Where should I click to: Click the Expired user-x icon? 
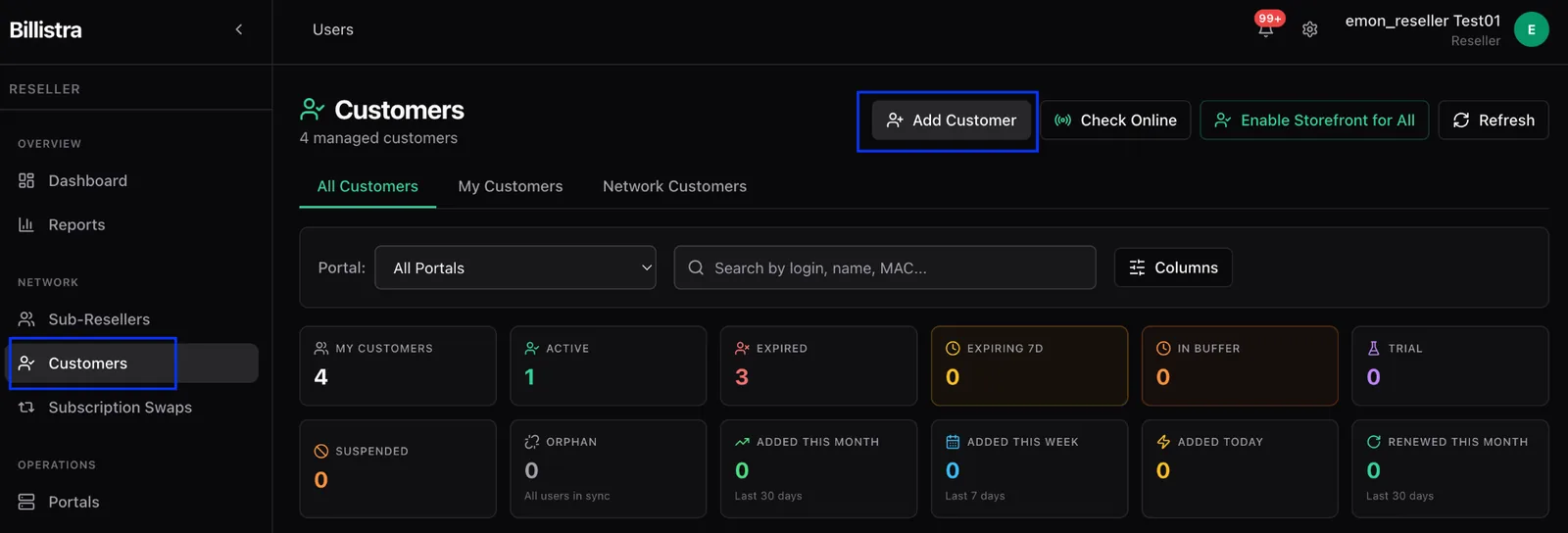[743, 348]
